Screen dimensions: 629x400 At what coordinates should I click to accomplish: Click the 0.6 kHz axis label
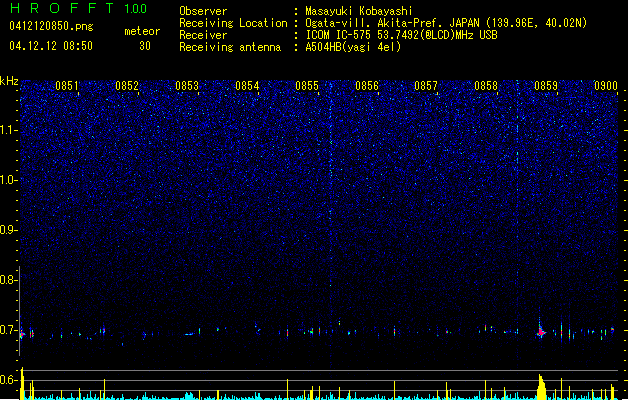click(9, 380)
